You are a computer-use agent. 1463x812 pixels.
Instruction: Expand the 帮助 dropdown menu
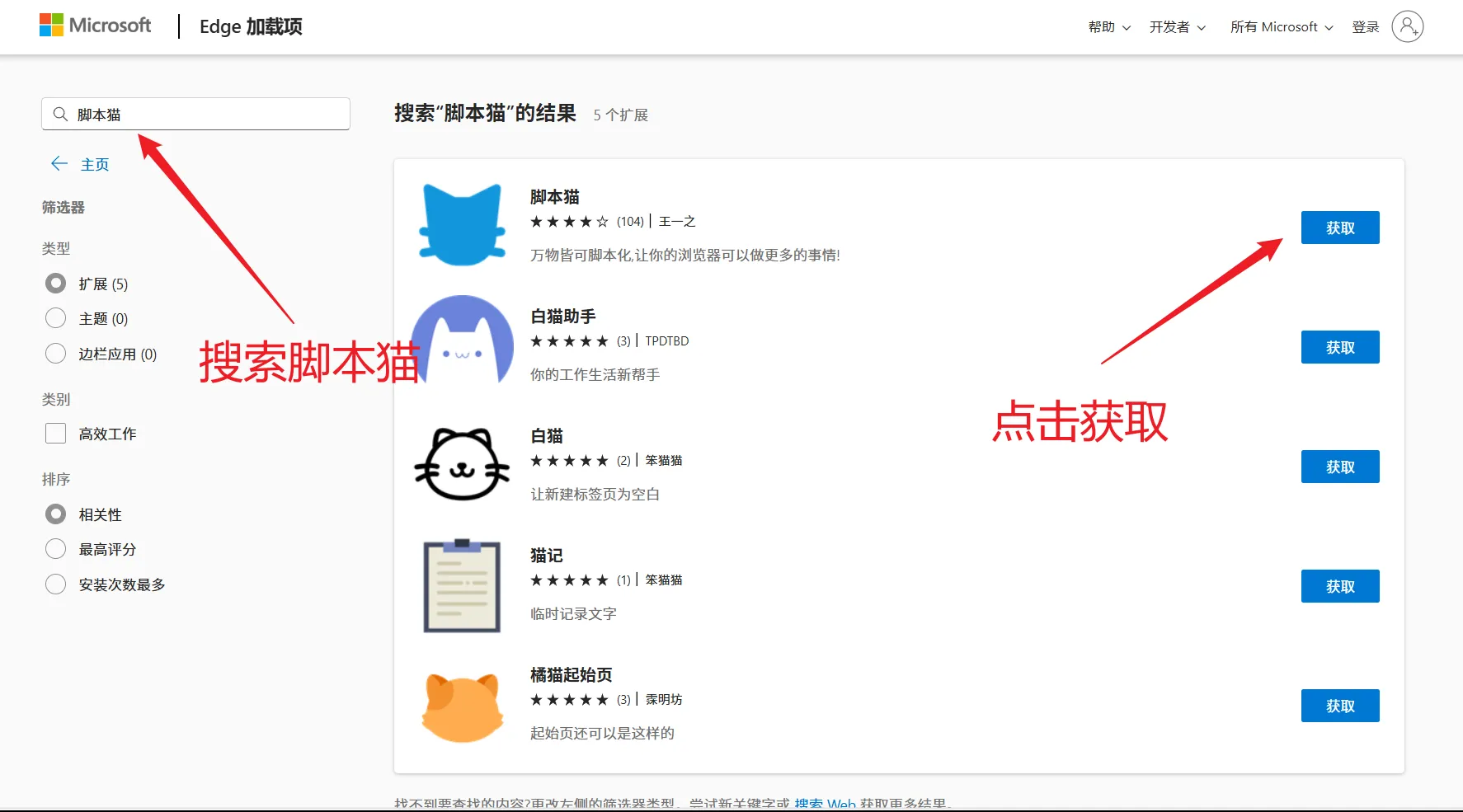[x=1109, y=27]
